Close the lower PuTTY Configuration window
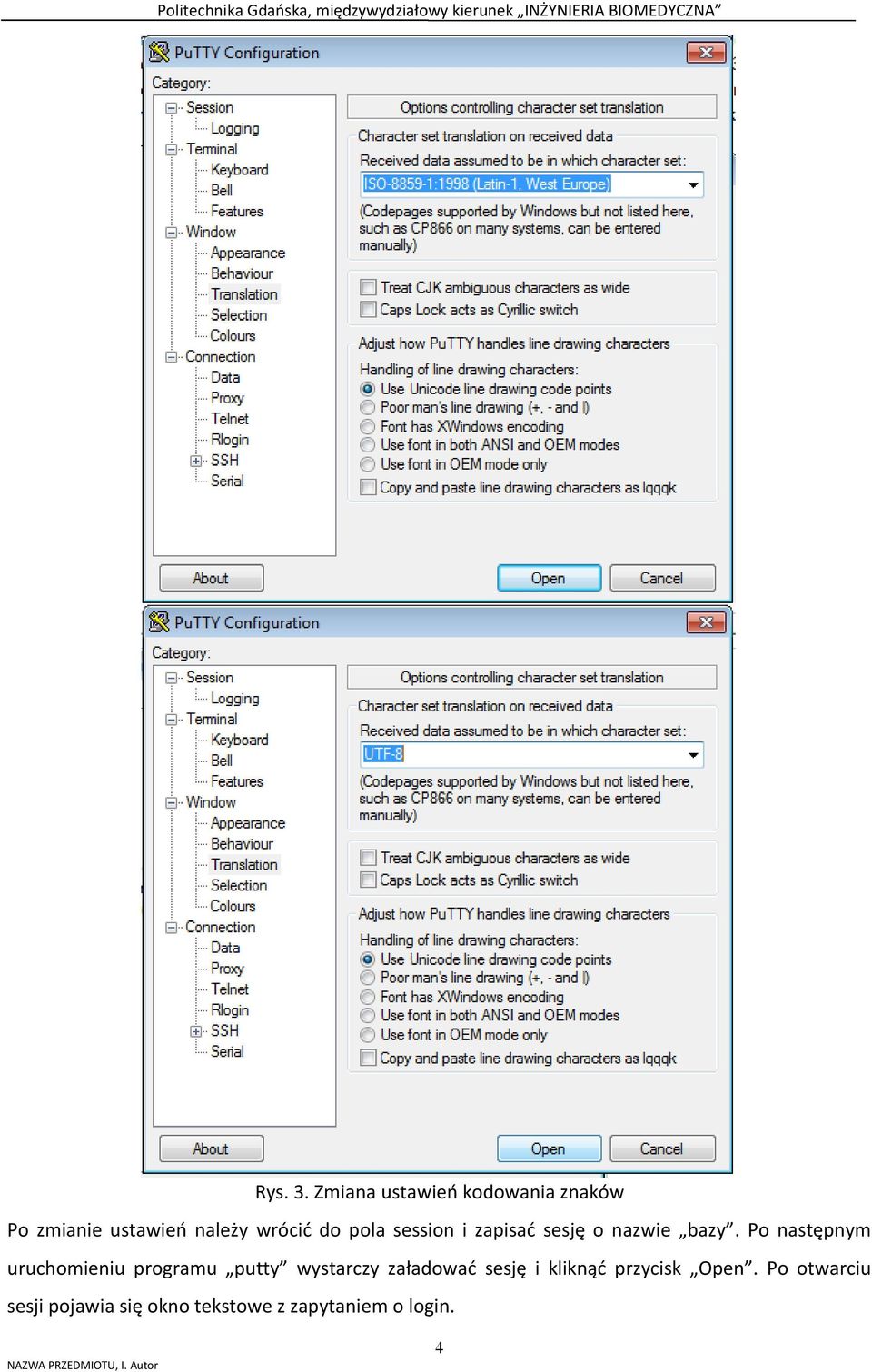The image size is (872, 1372). [706, 622]
